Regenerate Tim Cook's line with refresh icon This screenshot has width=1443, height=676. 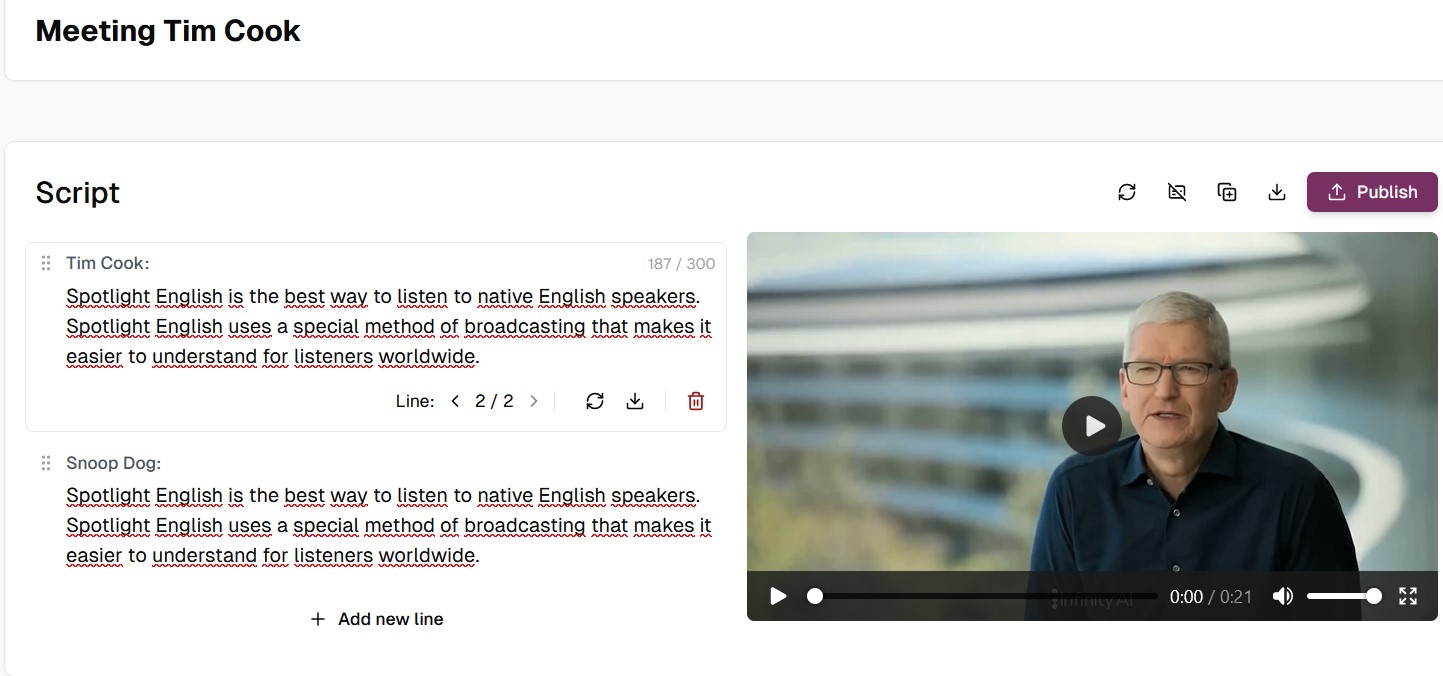point(595,401)
